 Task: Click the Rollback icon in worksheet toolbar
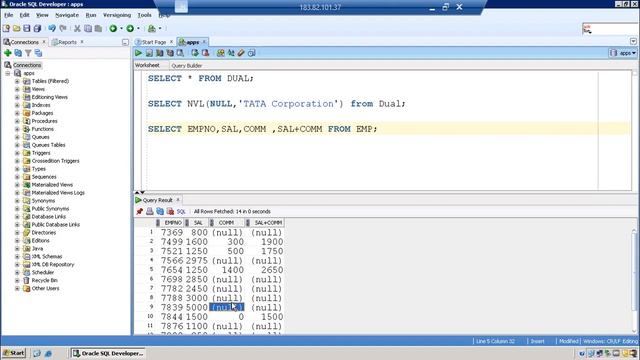(205, 53)
